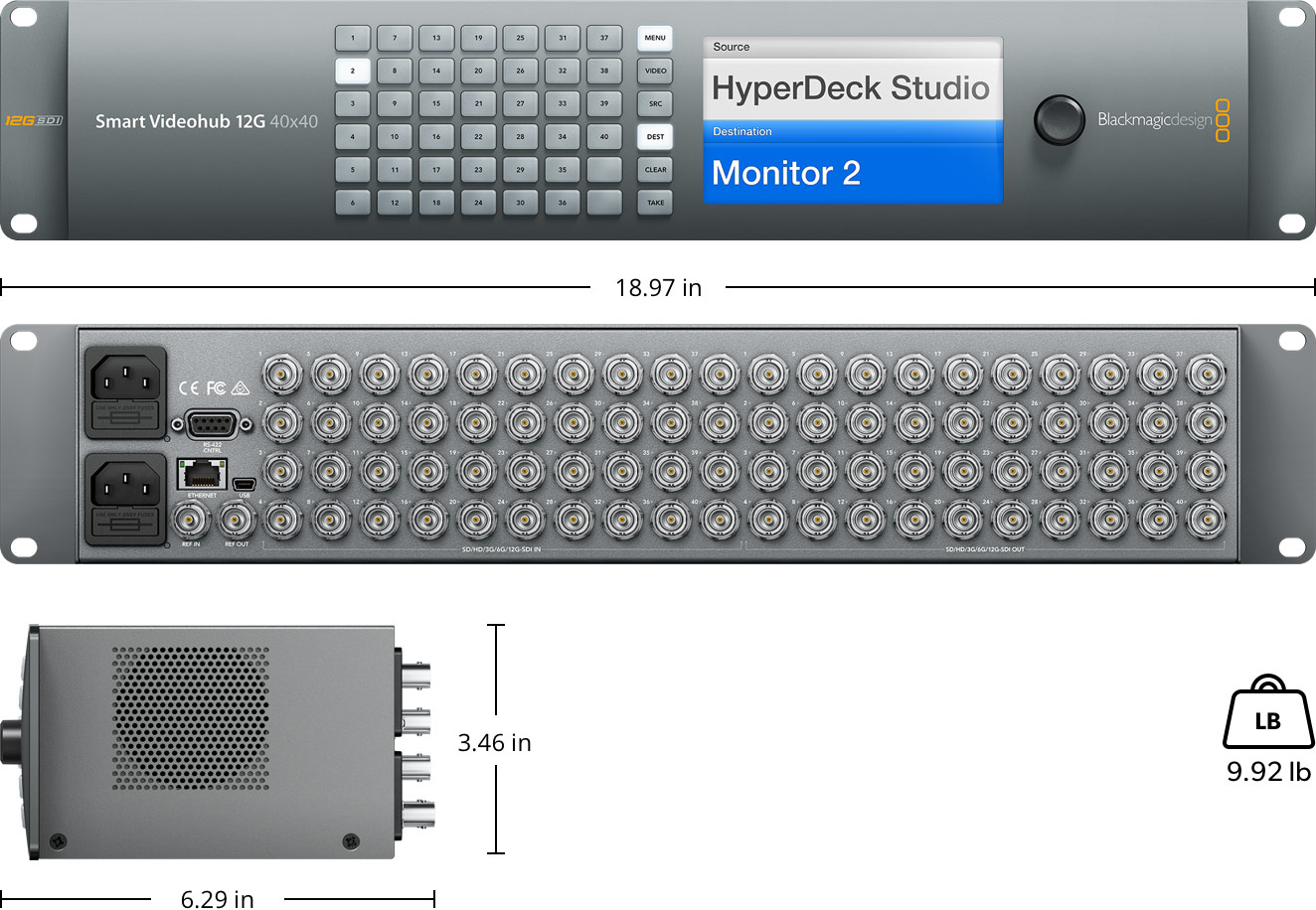Select the HyperDeck Studio source field on the display
Viewport: 1316px width, 910px height.
click(852, 87)
